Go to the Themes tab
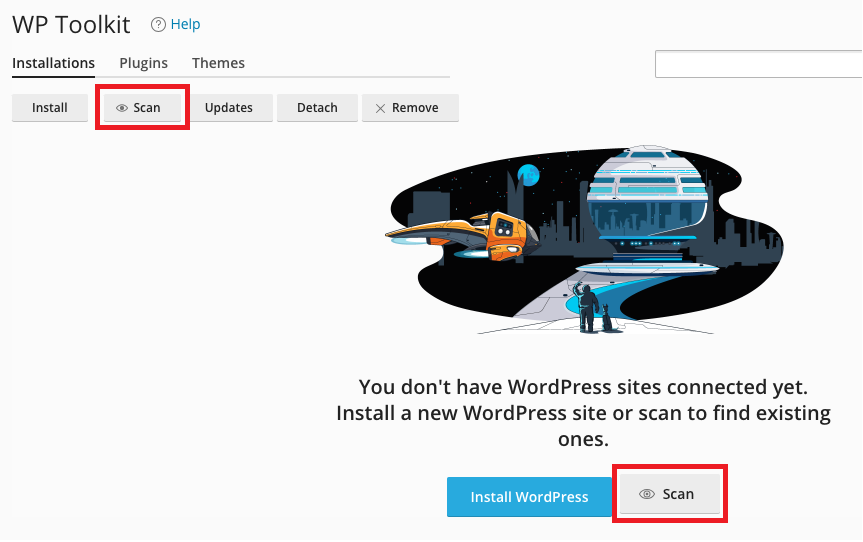Viewport: 863px width, 542px height. [x=218, y=63]
